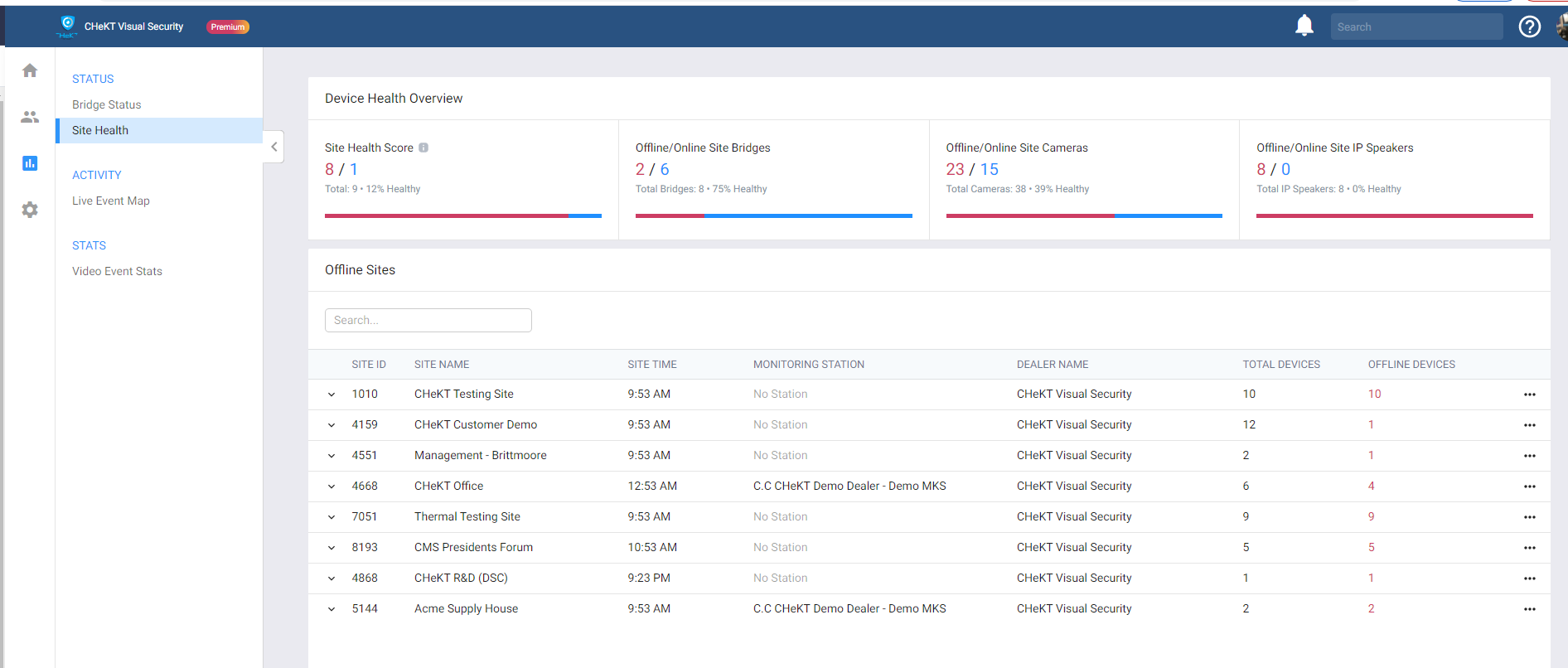
Task: Click the Site Cameras health bar
Action: pos(1084,216)
